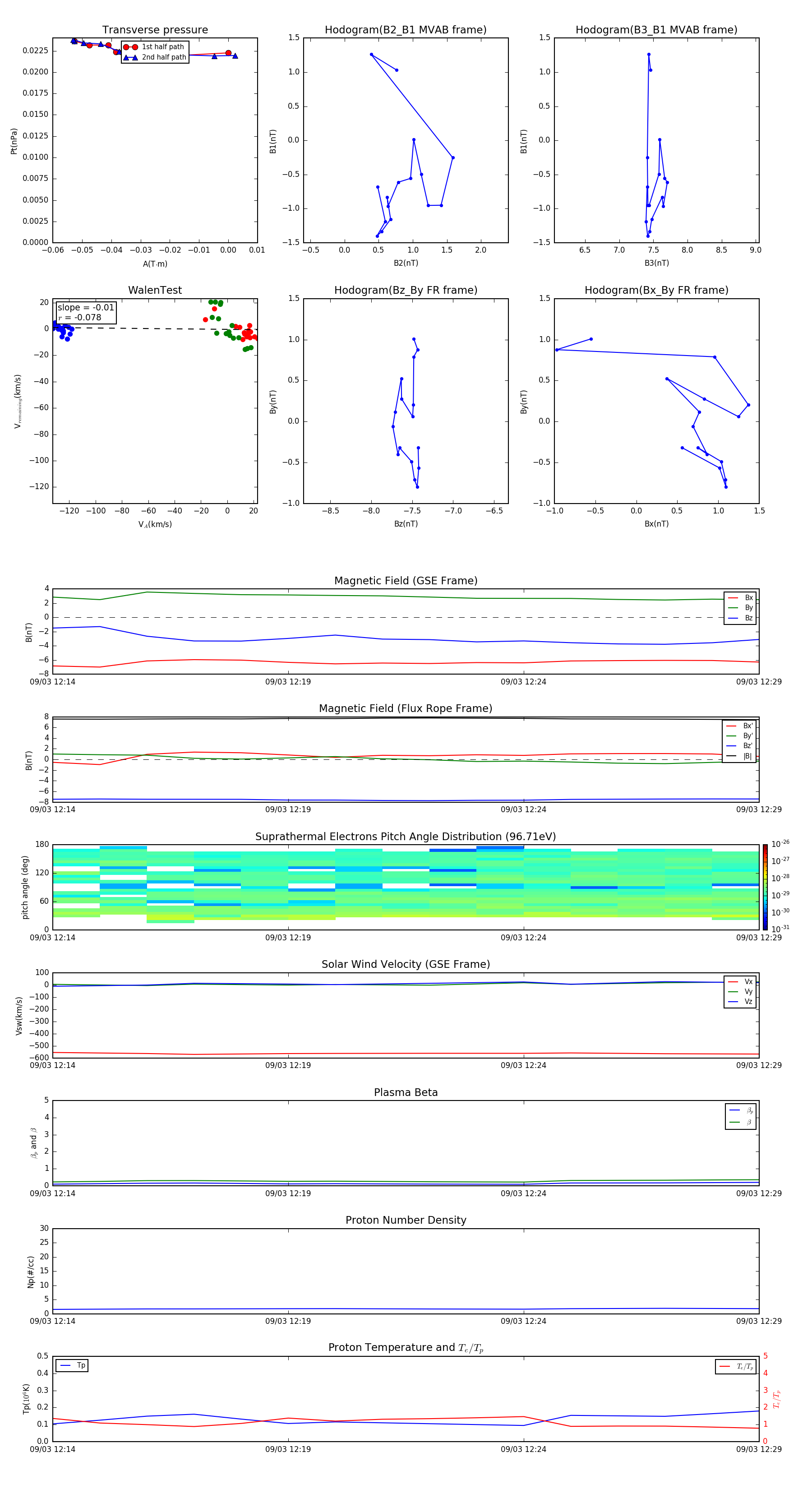Select the Vz entry in velocity legend

click(740, 1002)
